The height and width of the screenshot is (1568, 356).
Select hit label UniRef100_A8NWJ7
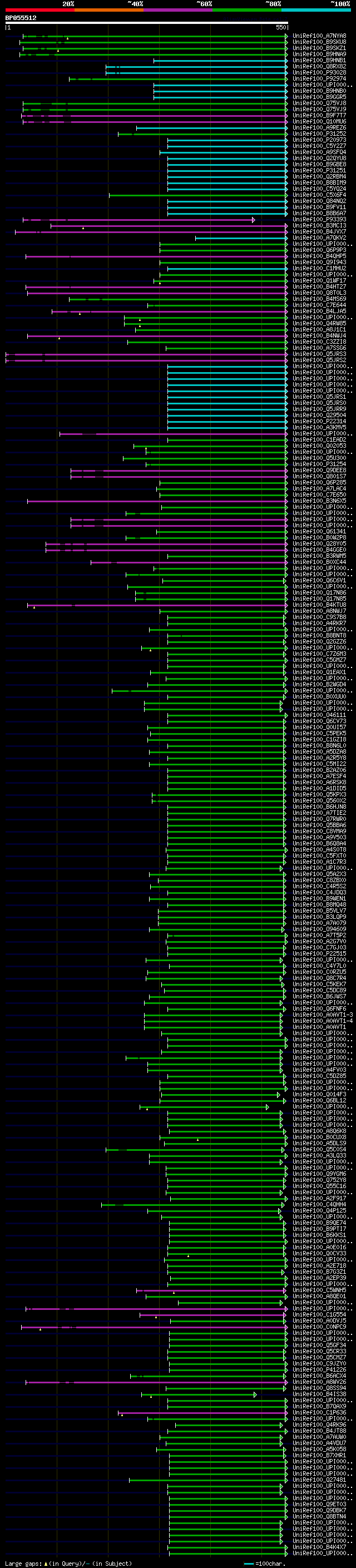coord(319,611)
